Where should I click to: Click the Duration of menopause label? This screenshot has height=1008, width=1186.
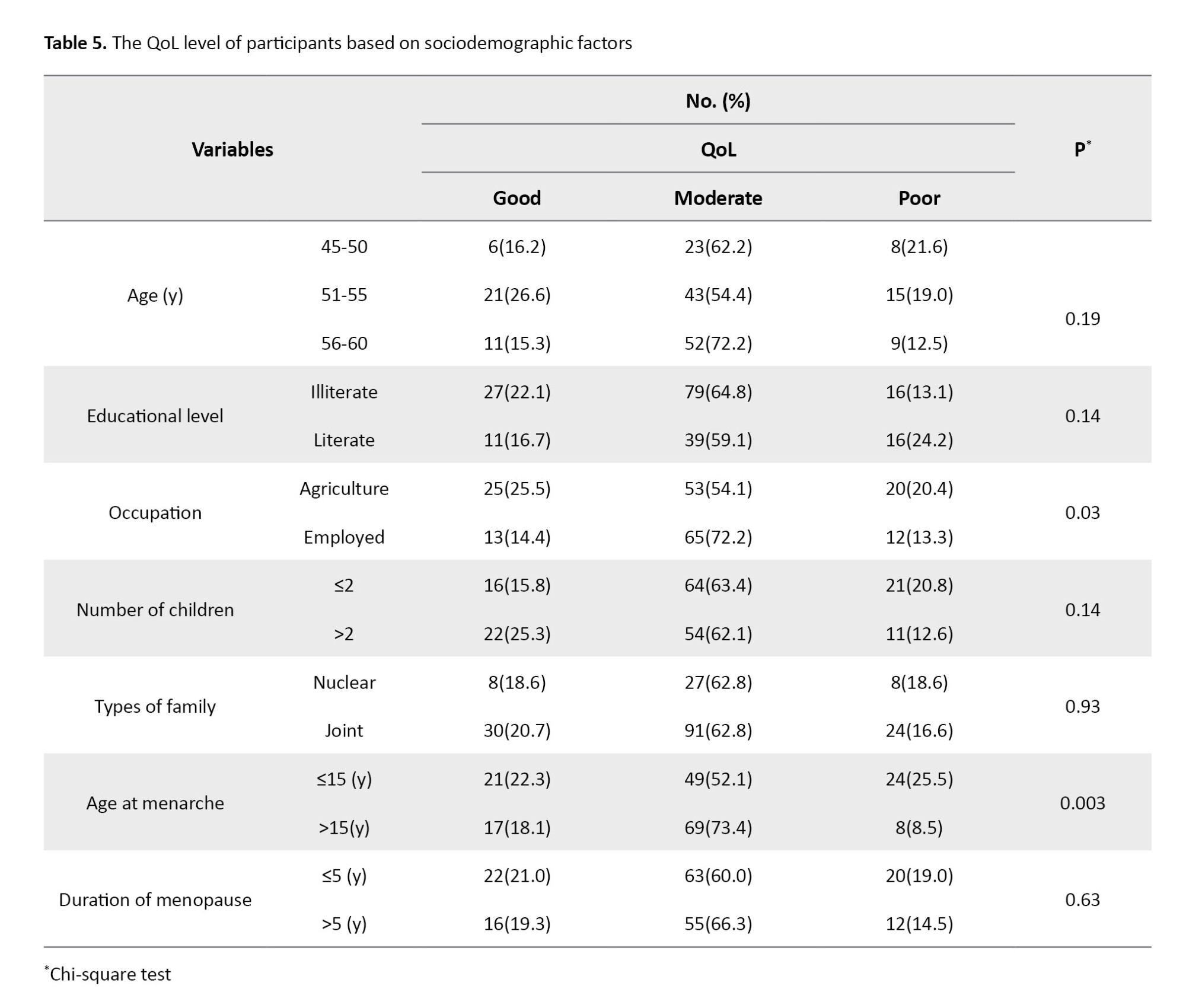[155, 900]
